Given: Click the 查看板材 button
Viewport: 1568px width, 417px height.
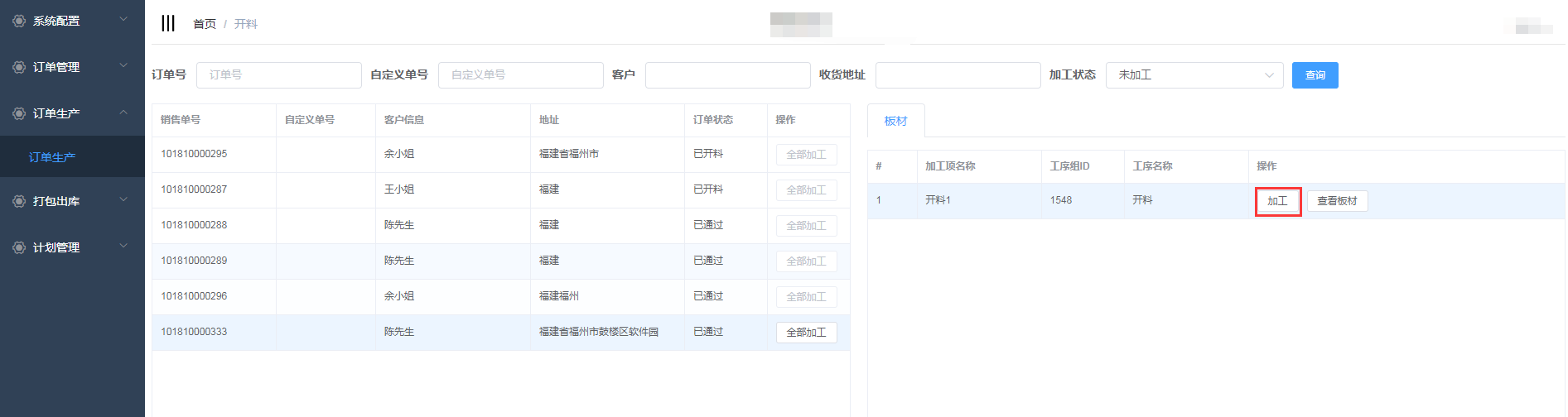Looking at the screenshot, I should (x=1337, y=201).
